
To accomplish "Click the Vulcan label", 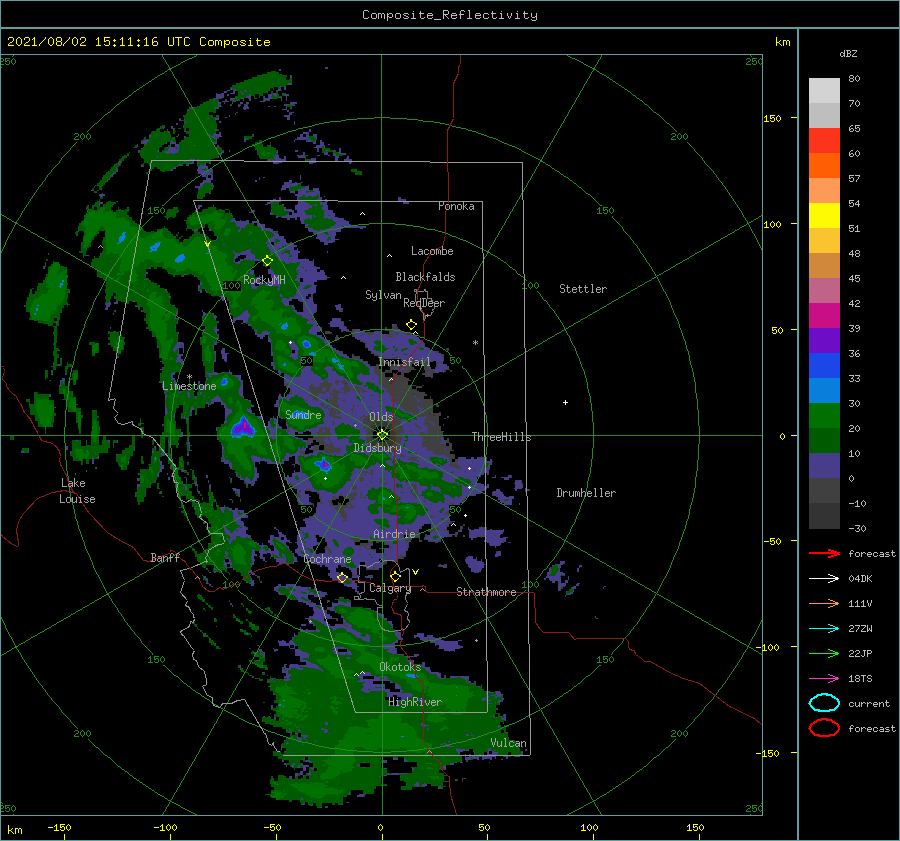I will click(x=509, y=743).
